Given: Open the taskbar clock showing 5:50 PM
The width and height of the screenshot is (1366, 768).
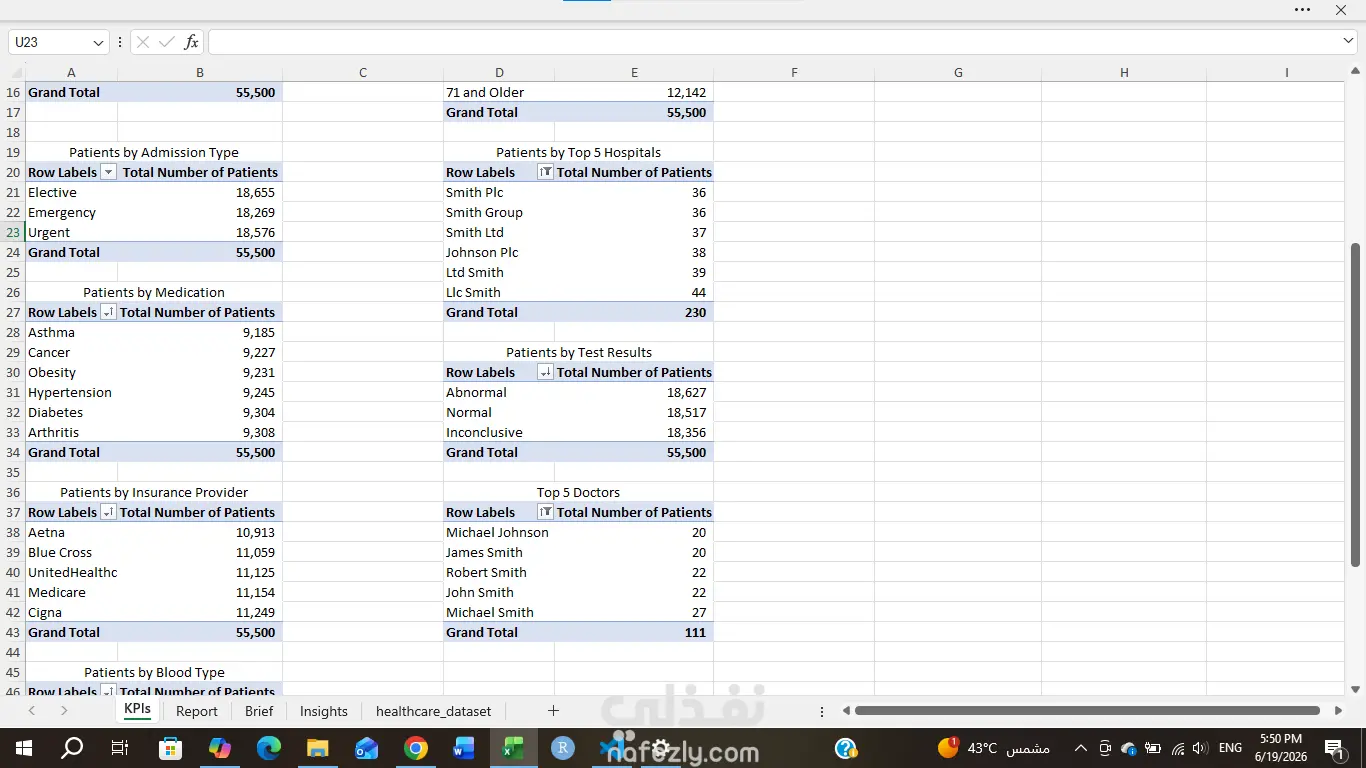Looking at the screenshot, I should tap(1281, 748).
